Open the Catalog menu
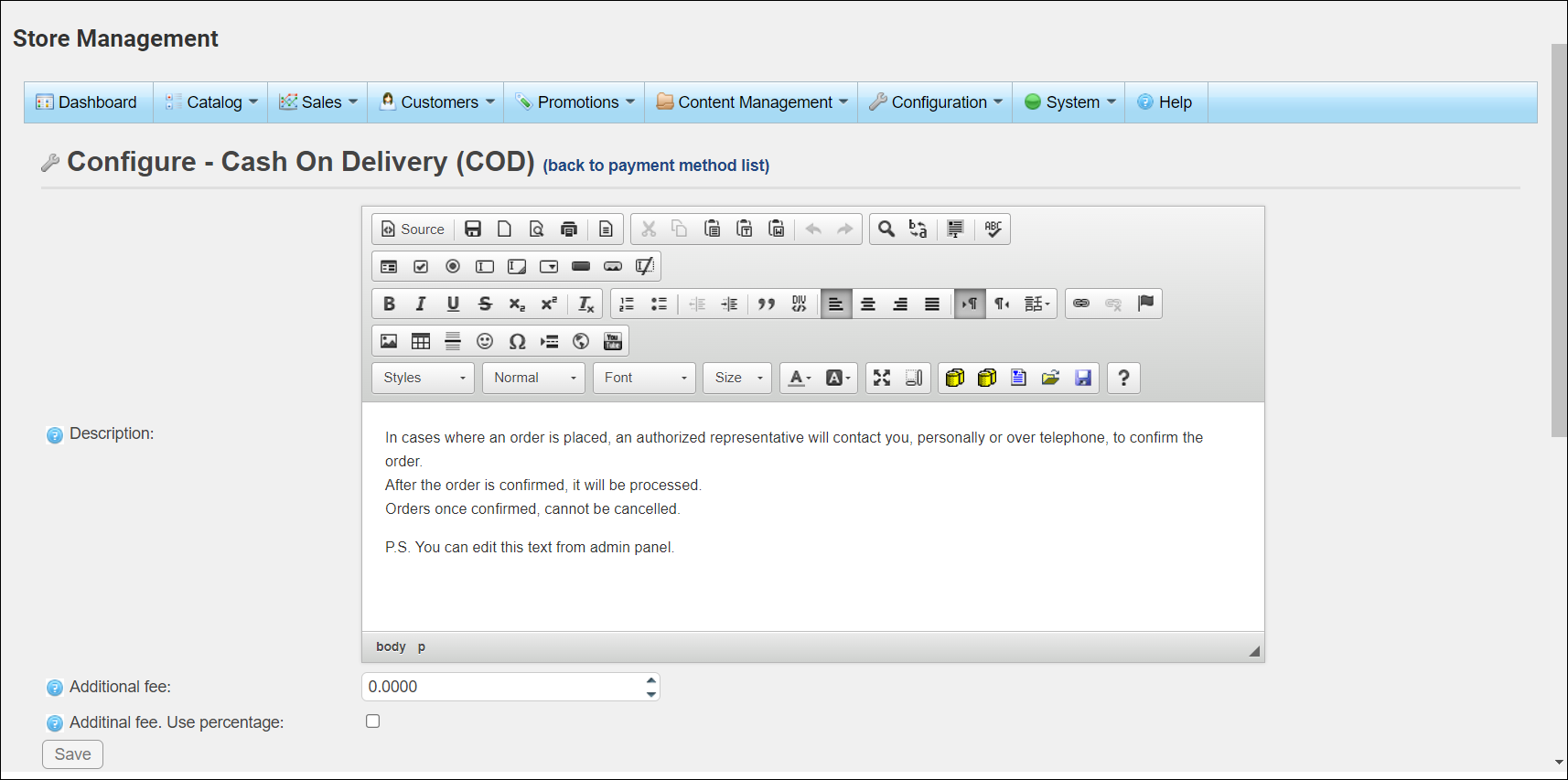This screenshot has height=780, width=1568. 211,102
